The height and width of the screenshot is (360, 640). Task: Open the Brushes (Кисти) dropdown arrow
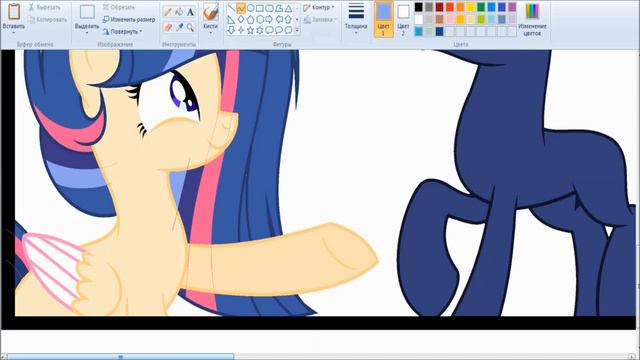(x=211, y=33)
